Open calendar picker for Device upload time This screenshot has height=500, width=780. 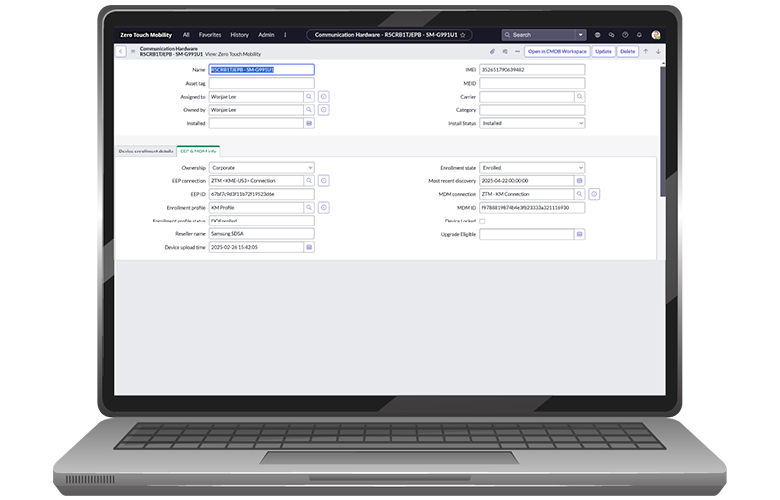tap(309, 247)
